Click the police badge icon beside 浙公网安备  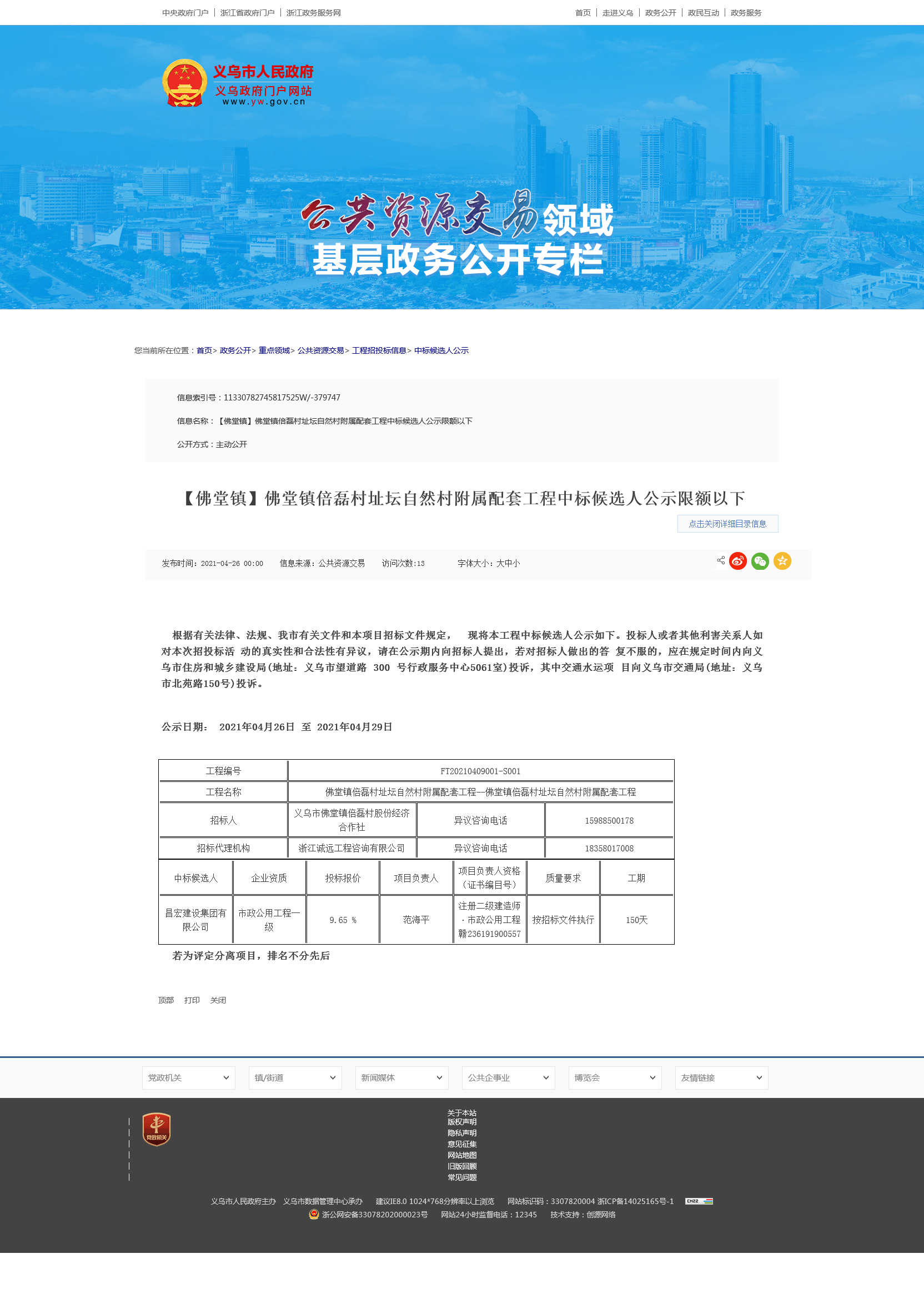[x=314, y=1215]
